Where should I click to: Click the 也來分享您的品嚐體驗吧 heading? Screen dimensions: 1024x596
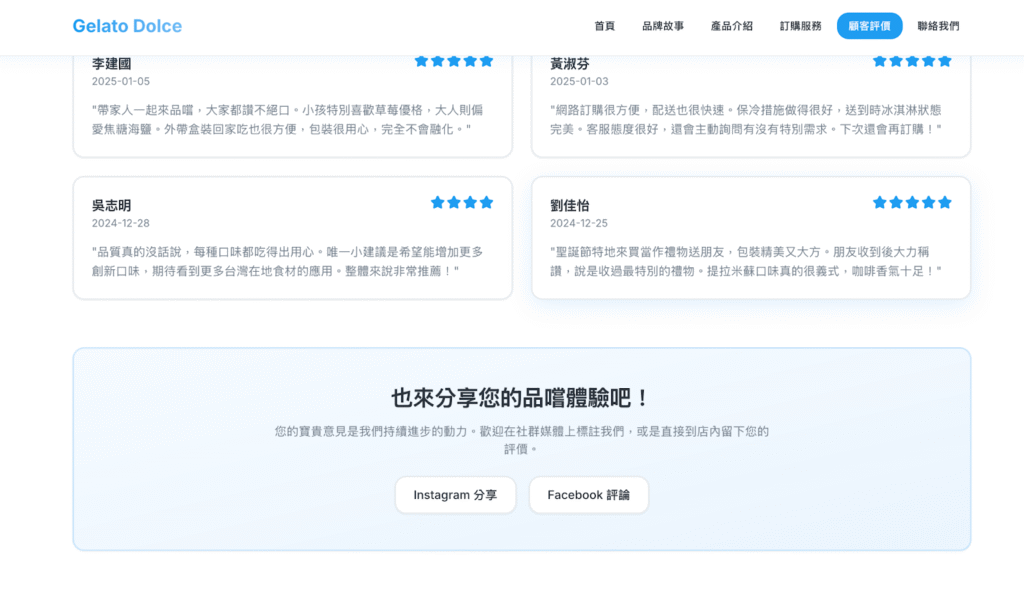point(521,397)
